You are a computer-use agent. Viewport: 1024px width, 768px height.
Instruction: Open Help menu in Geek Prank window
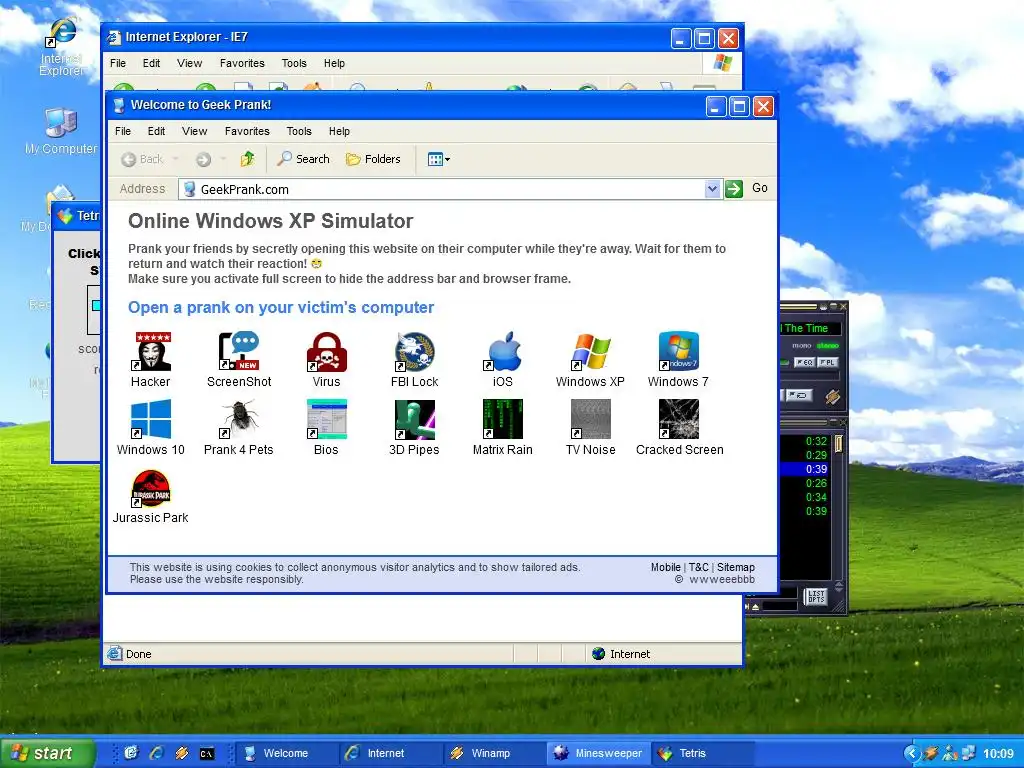pyautogui.click(x=339, y=131)
